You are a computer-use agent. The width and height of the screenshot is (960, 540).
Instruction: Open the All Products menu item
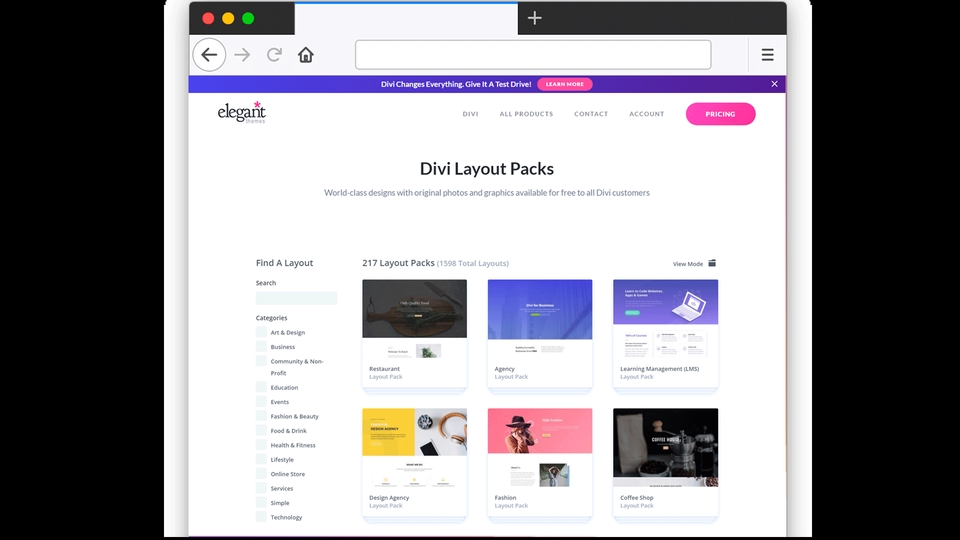[x=526, y=114]
